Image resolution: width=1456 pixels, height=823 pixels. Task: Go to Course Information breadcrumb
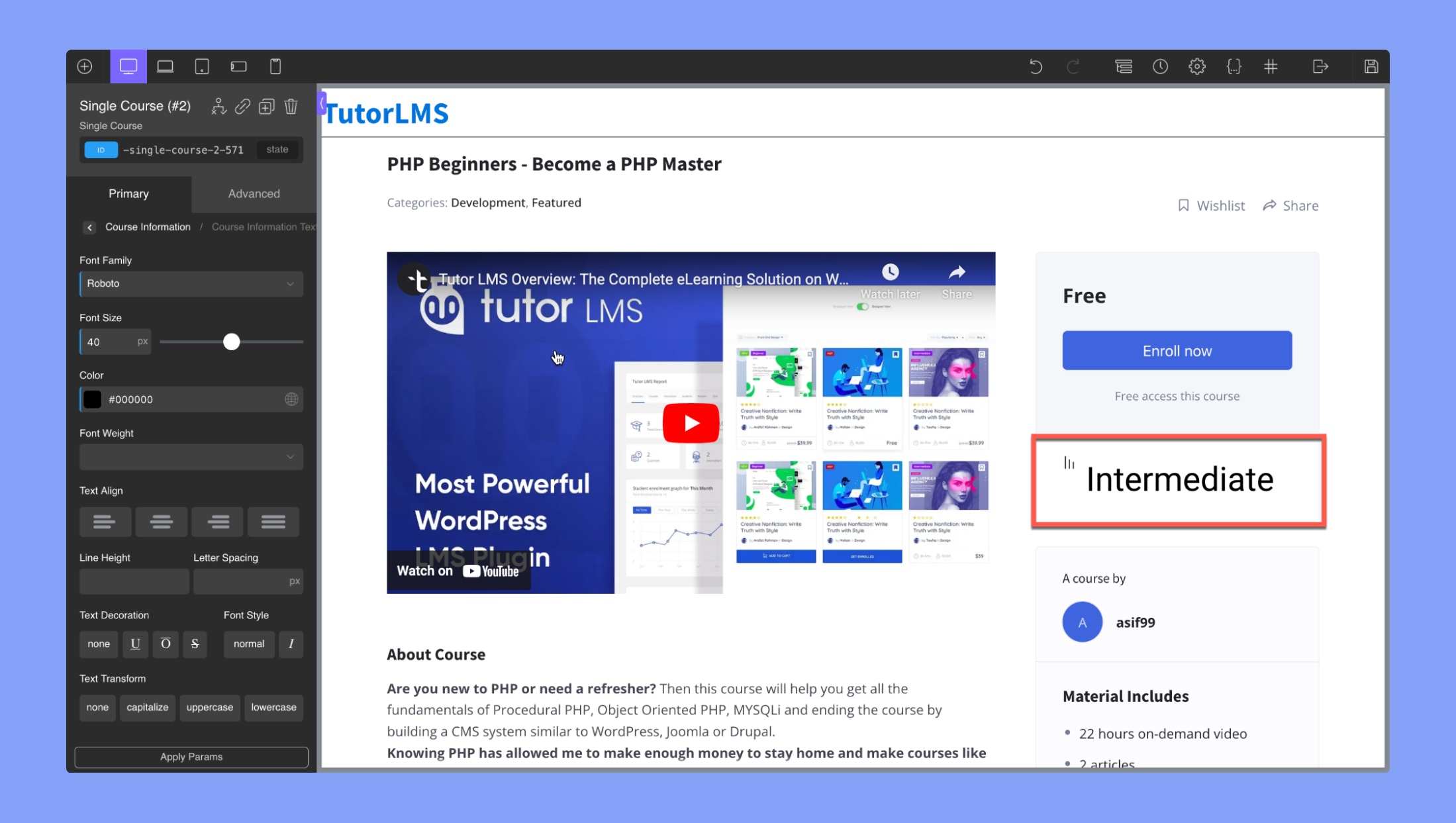pos(148,227)
